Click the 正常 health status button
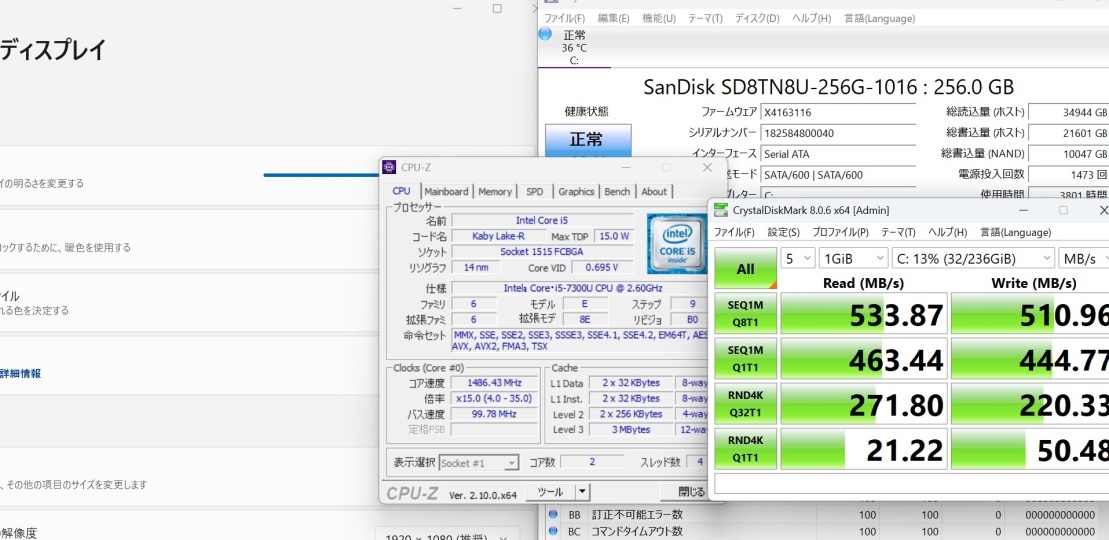Viewport: 1109px width, 540px height. pos(588,139)
